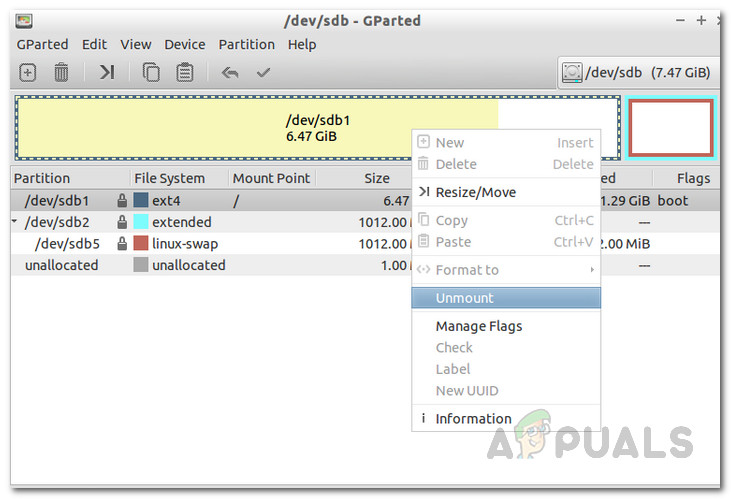Click the trash icon in context menu Delete
This screenshot has width=731, height=499.
point(423,164)
